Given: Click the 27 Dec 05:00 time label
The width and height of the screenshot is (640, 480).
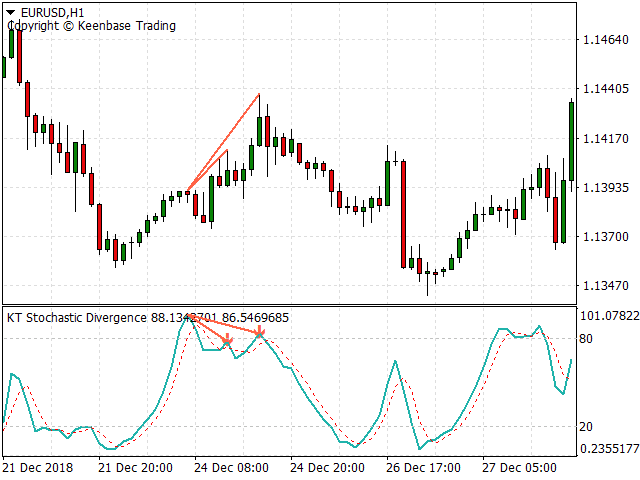Looking at the screenshot, I should [x=519, y=468].
